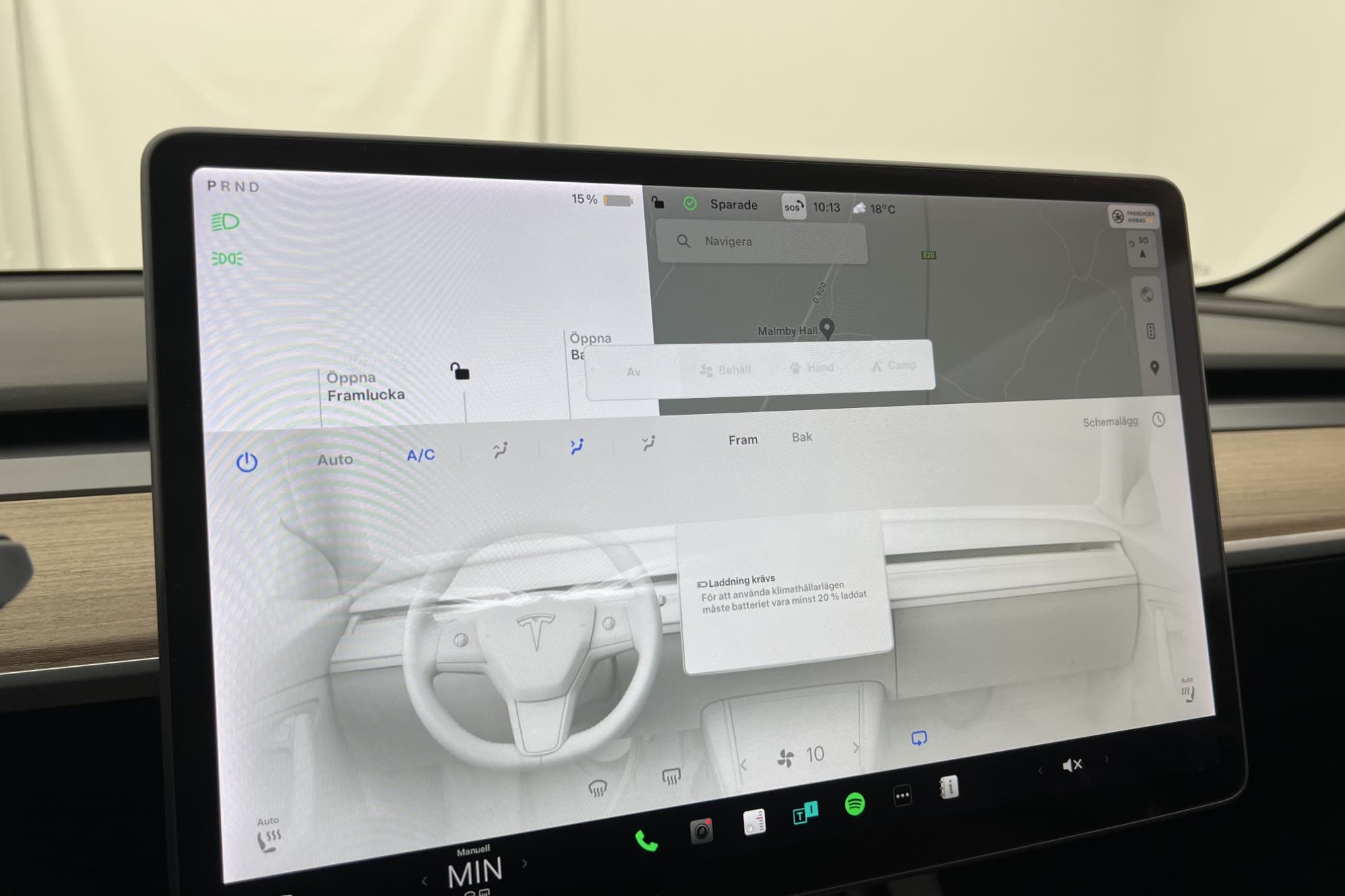Screen dimensions: 1345x896
Task: Switch map to satellite globe view
Action: click(1147, 294)
